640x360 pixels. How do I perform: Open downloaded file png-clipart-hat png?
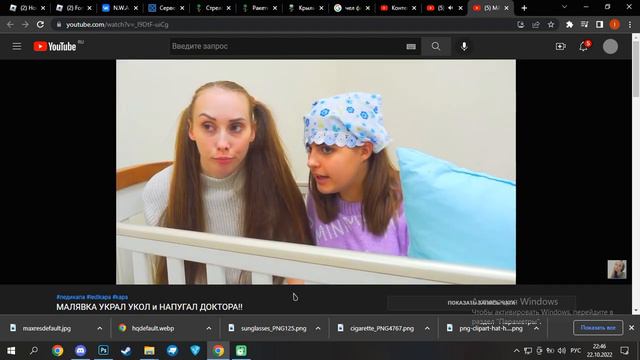(x=491, y=328)
